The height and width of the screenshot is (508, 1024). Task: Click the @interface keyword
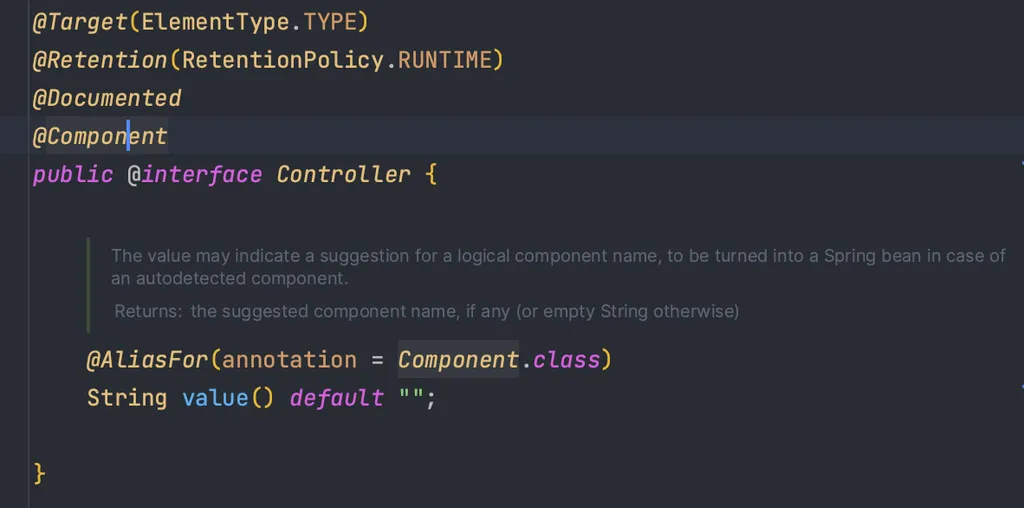(195, 174)
